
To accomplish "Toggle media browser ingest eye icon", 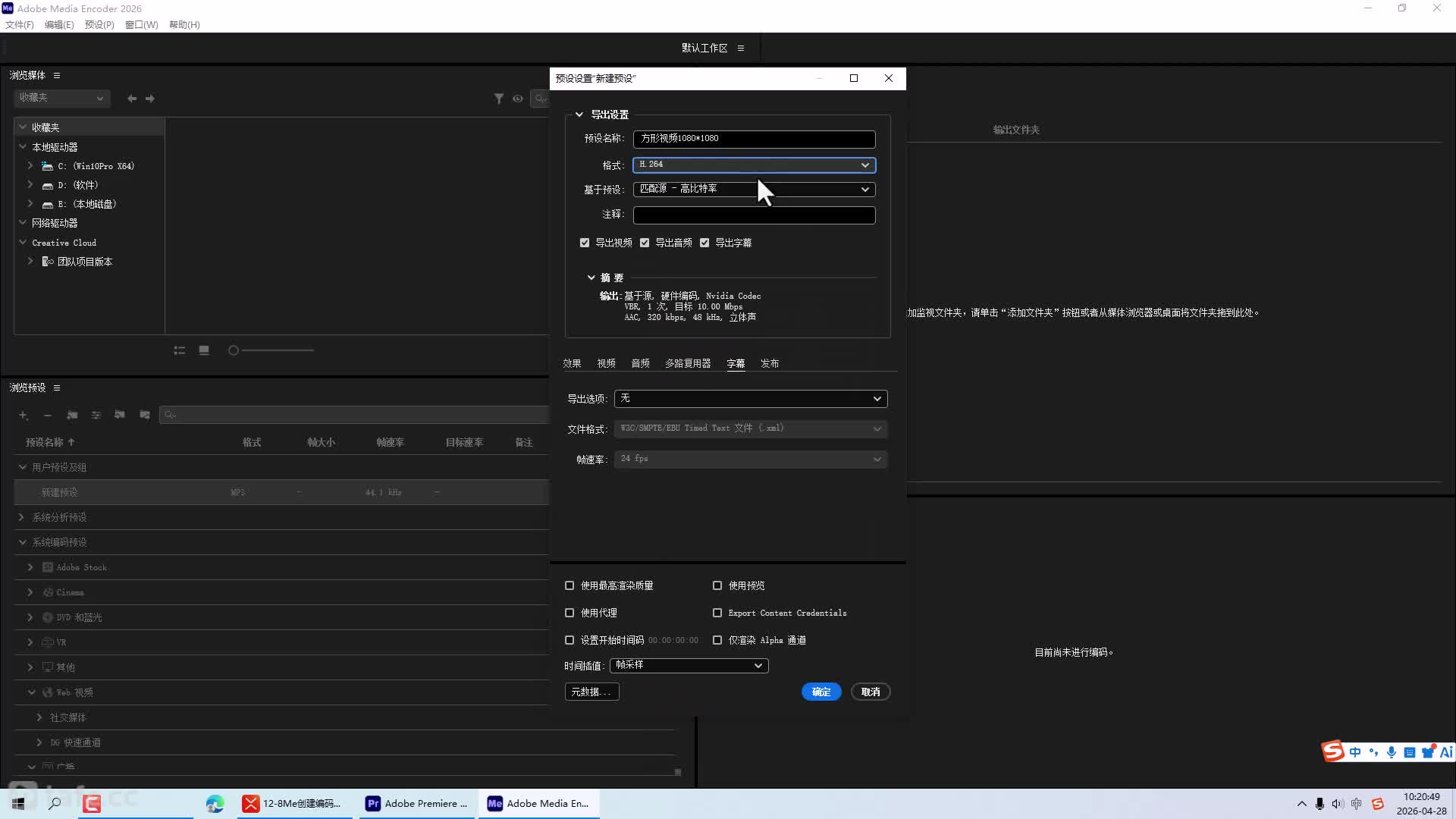I will click(518, 99).
